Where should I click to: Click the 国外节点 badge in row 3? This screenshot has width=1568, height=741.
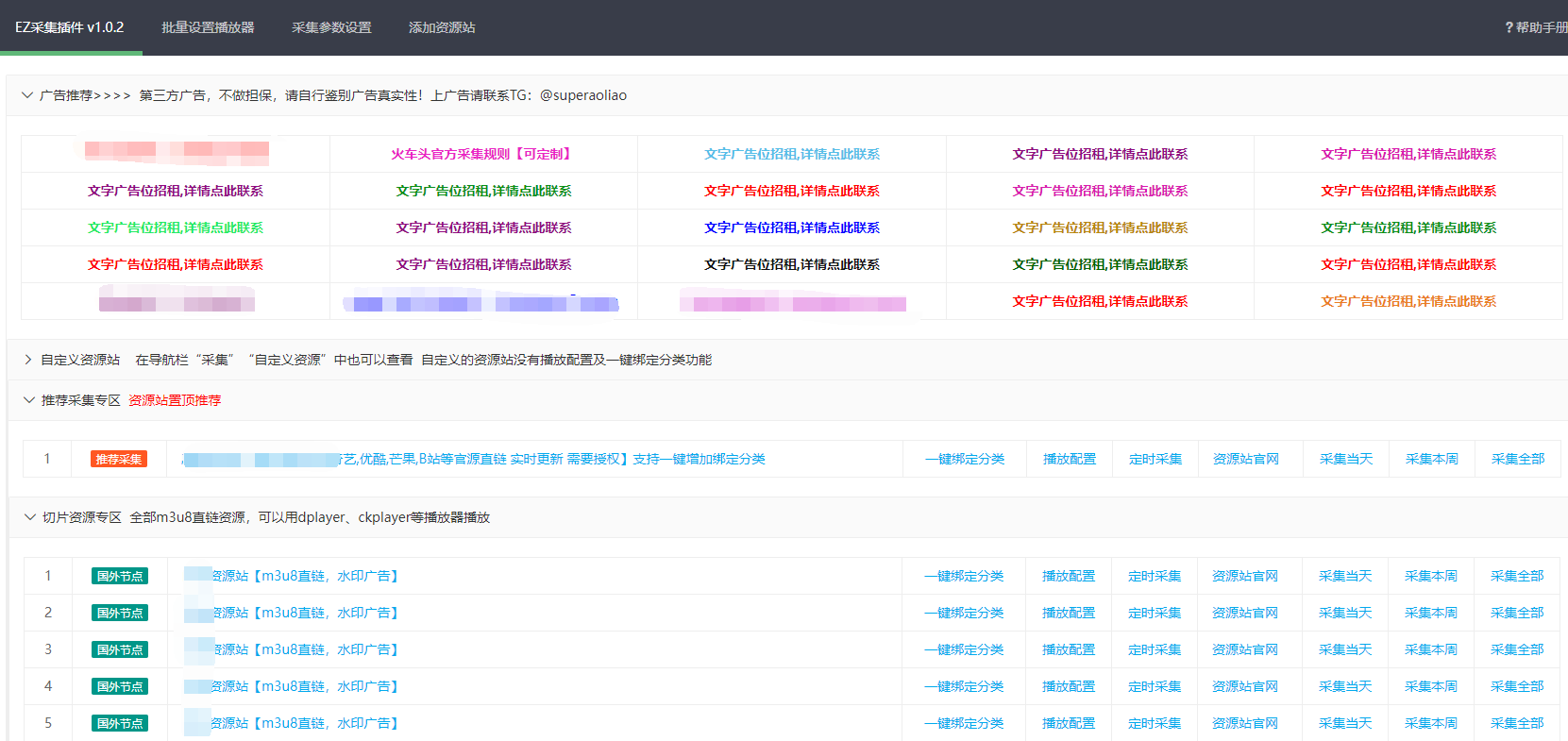click(x=120, y=650)
